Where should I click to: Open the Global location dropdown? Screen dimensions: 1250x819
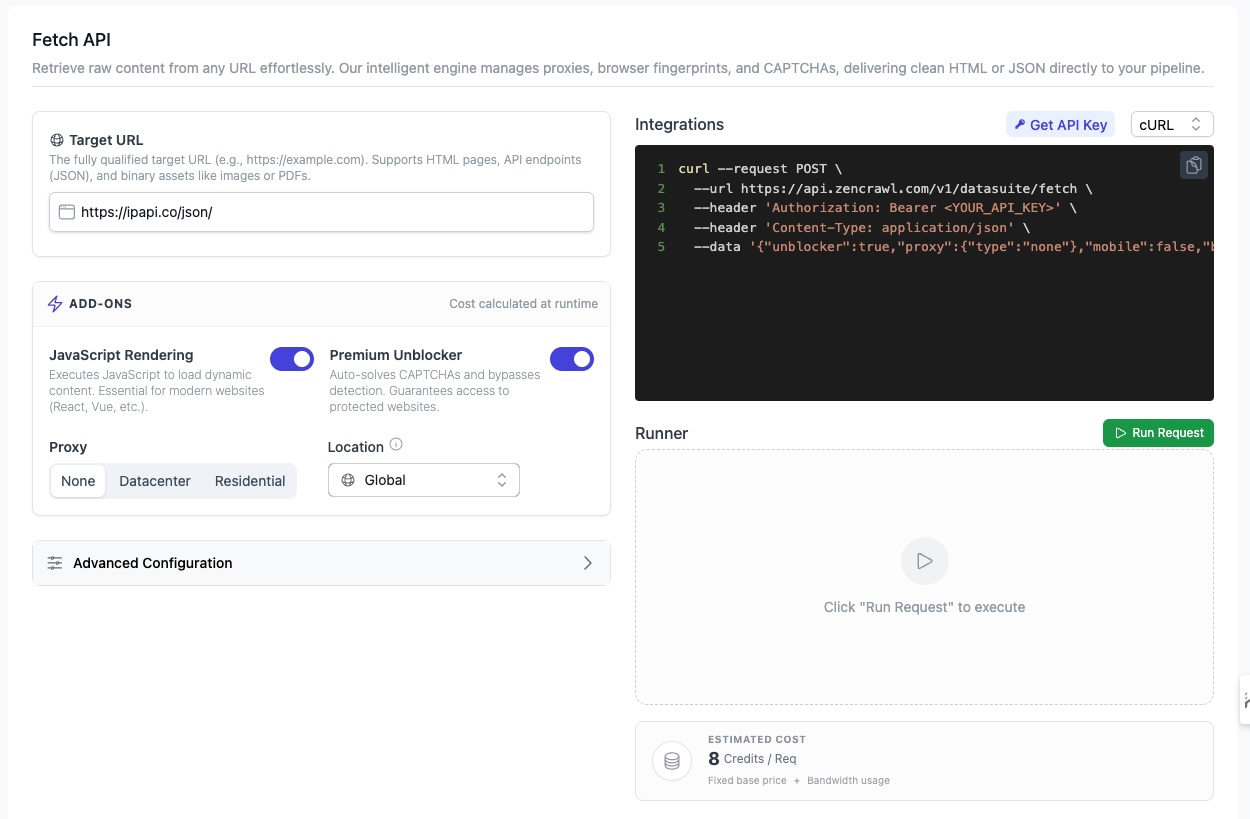point(423,481)
